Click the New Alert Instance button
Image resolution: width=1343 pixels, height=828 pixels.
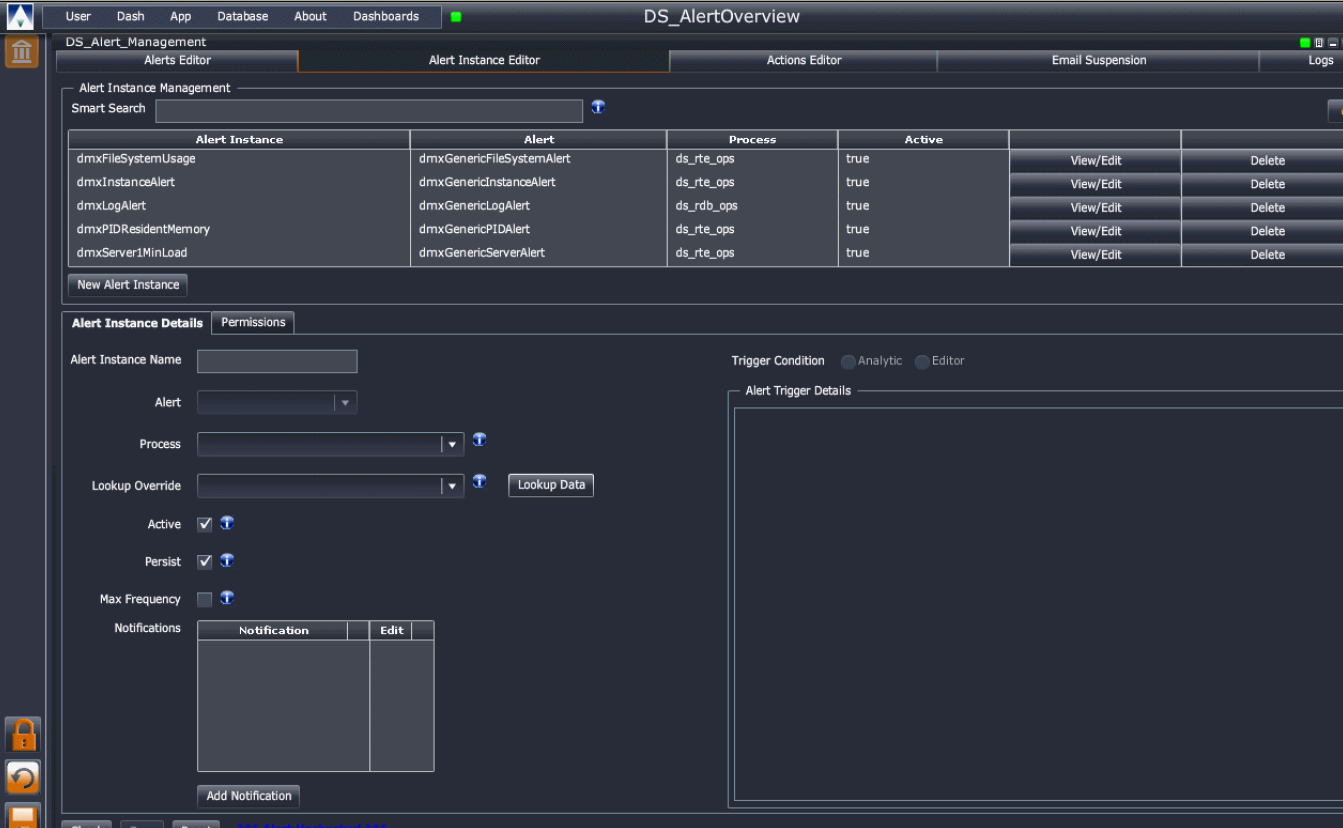click(x=128, y=285)
